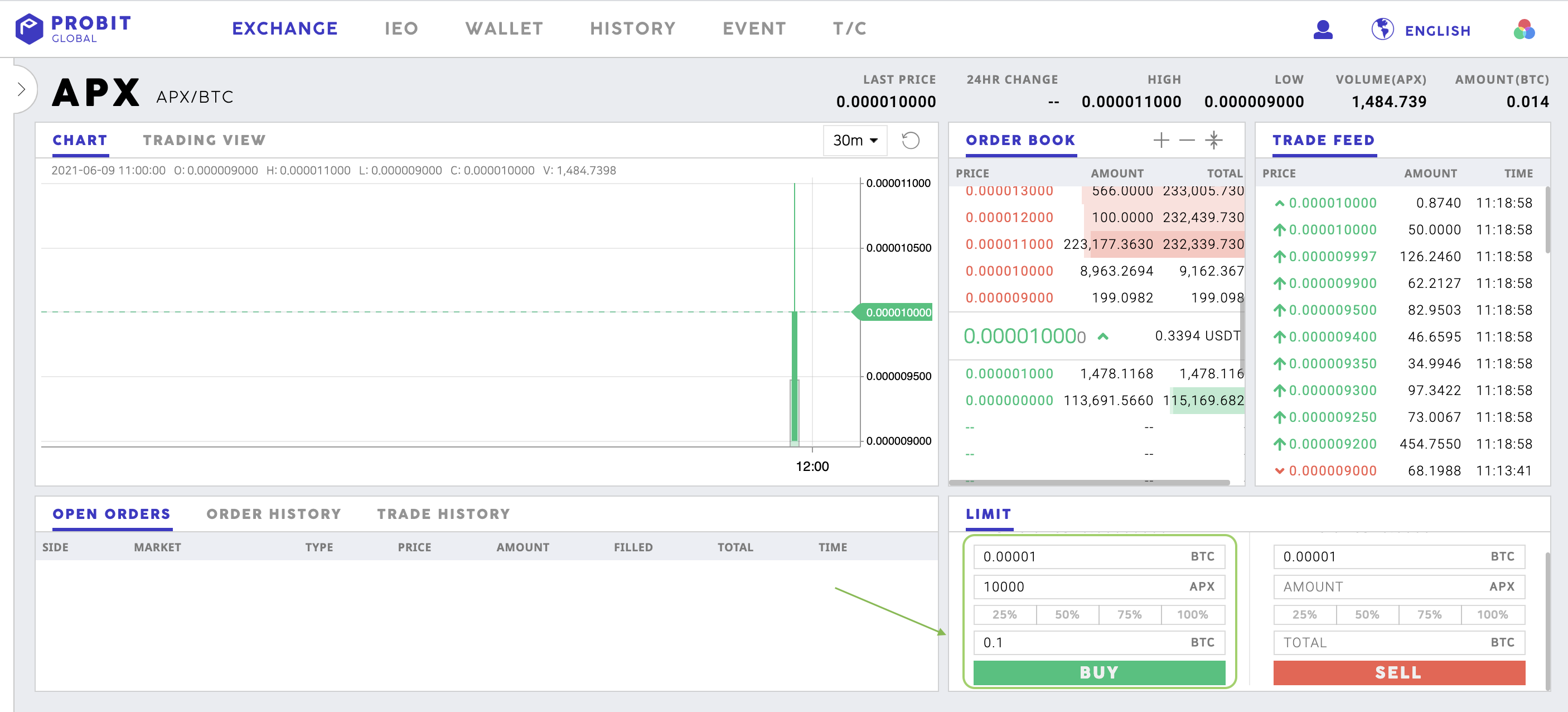Click ask price 0.000013000 in order book
The width and height of the screenshot is (1568, 712).
coord(1009,191)
